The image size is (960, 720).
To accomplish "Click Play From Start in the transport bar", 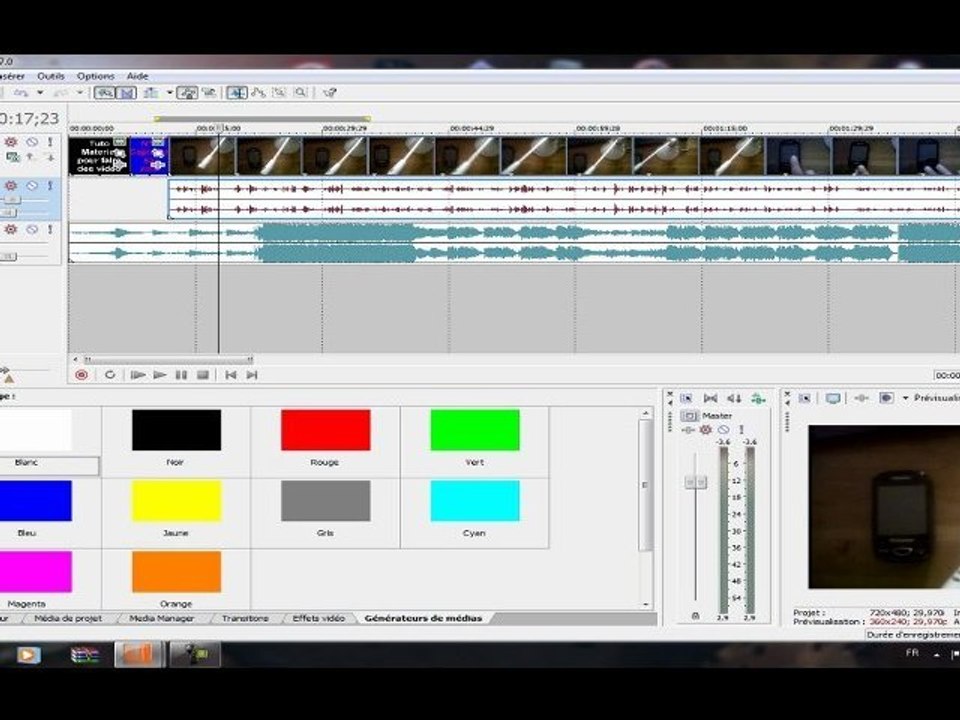I will point(138,375).
